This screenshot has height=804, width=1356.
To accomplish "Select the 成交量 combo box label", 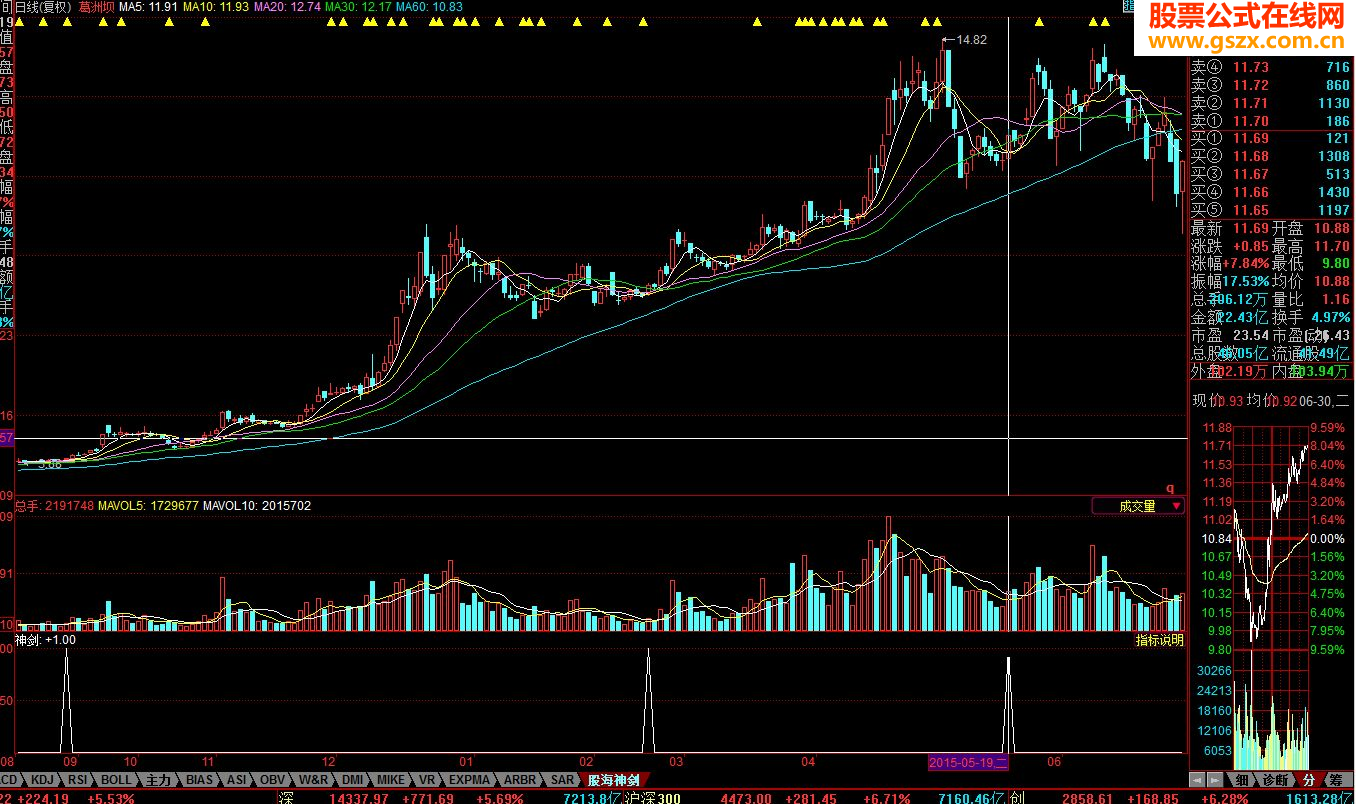I will (1137, 506).
